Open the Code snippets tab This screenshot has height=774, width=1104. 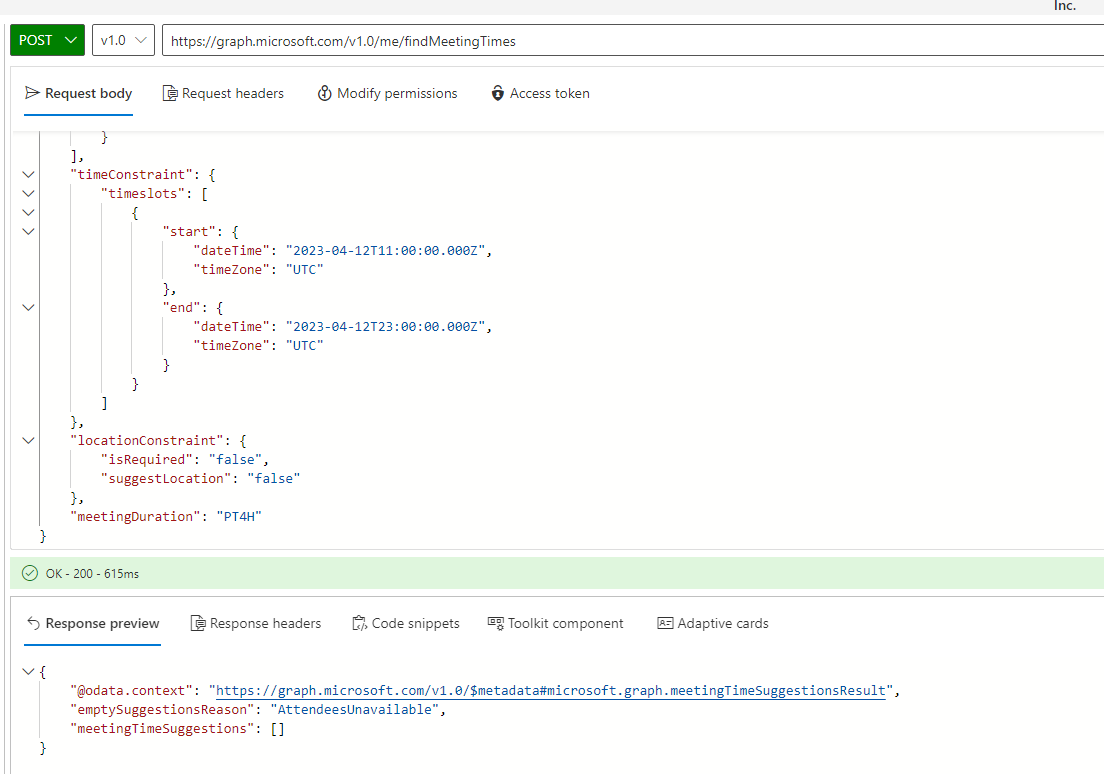click(x=406, y=623)
